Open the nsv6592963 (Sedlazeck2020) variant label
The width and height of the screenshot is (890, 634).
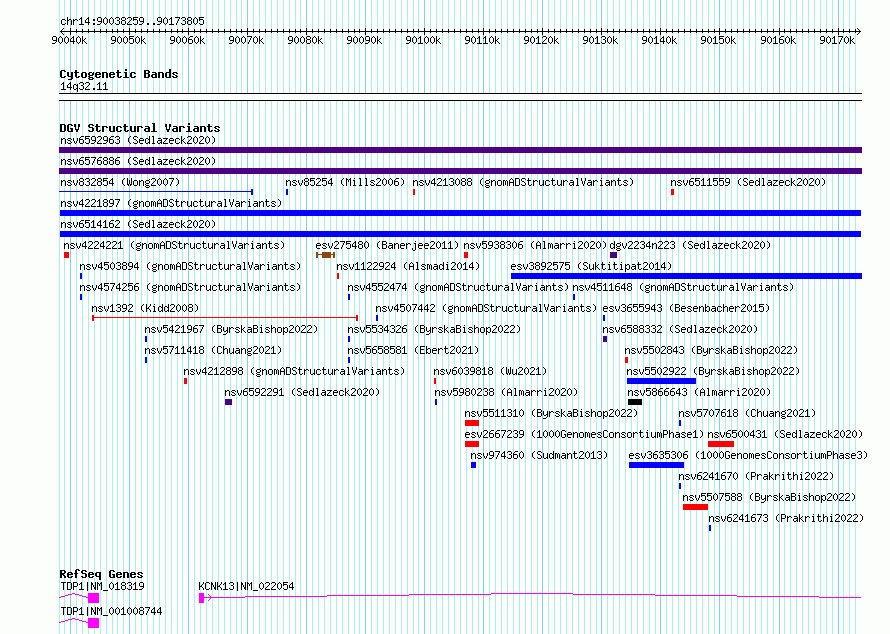pos(138,140)
